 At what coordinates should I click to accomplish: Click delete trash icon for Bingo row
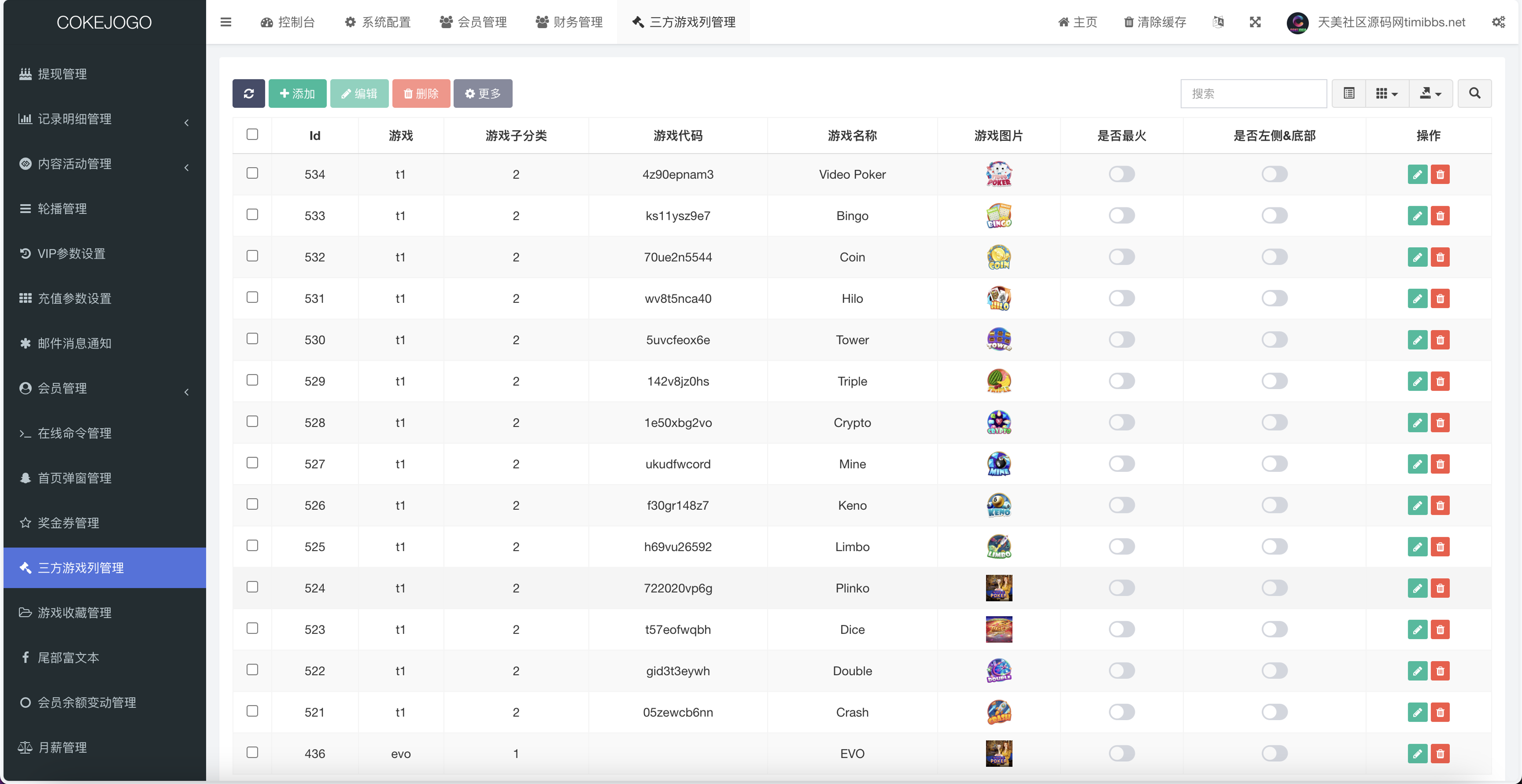point(1440,216)
